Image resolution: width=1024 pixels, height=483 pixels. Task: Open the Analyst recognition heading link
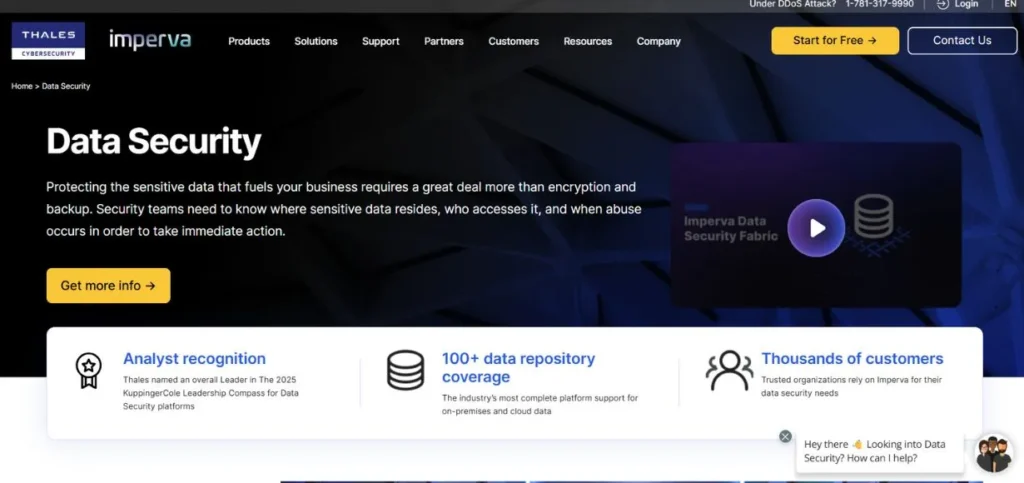[x=194, y=358]
